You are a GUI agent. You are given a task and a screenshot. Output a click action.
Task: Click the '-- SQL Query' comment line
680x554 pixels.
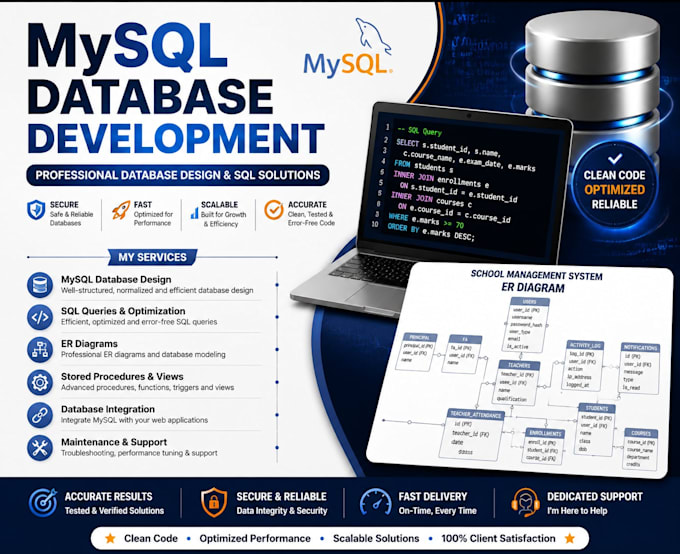point(419,131)
